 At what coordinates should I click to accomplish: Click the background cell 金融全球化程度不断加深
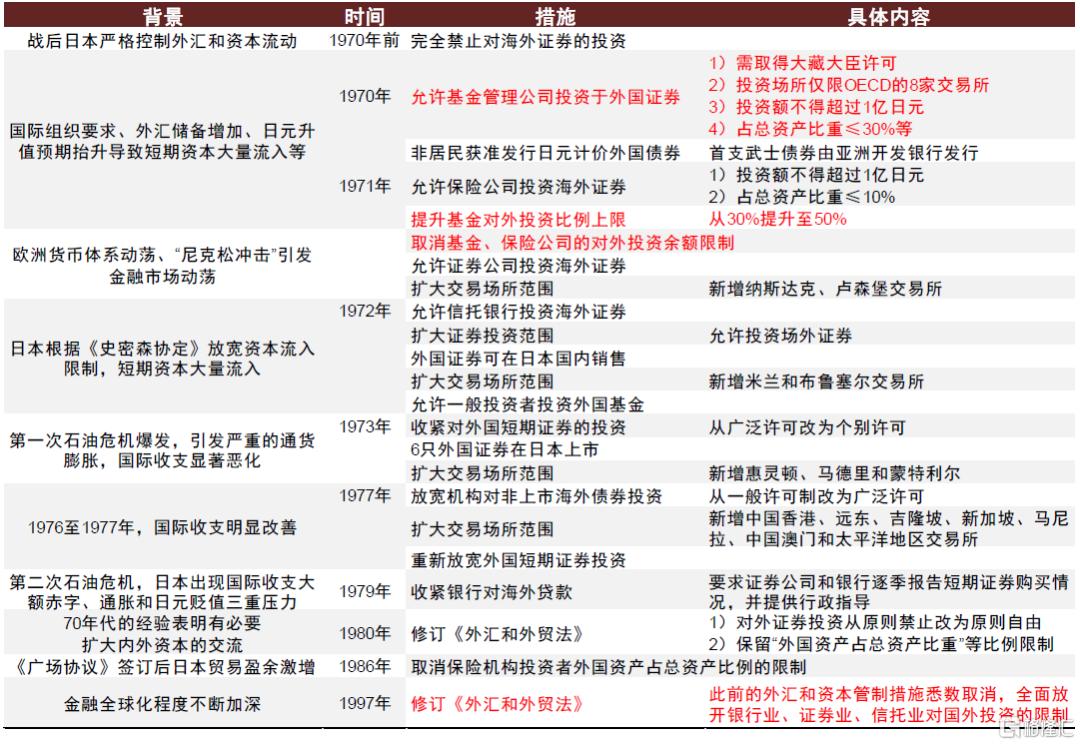[163, 704]
